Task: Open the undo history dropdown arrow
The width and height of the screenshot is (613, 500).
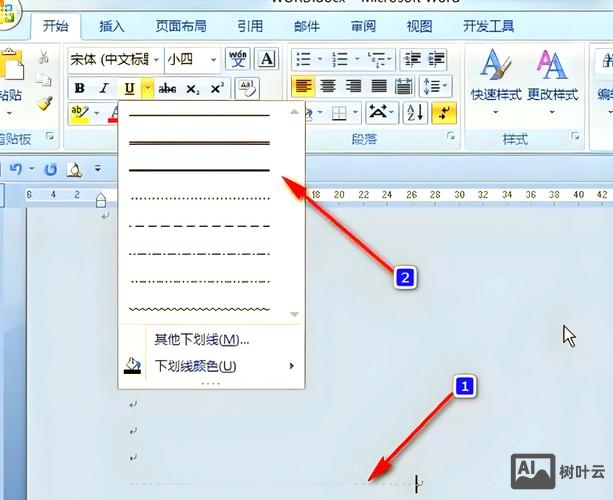Action: [32, 169]
